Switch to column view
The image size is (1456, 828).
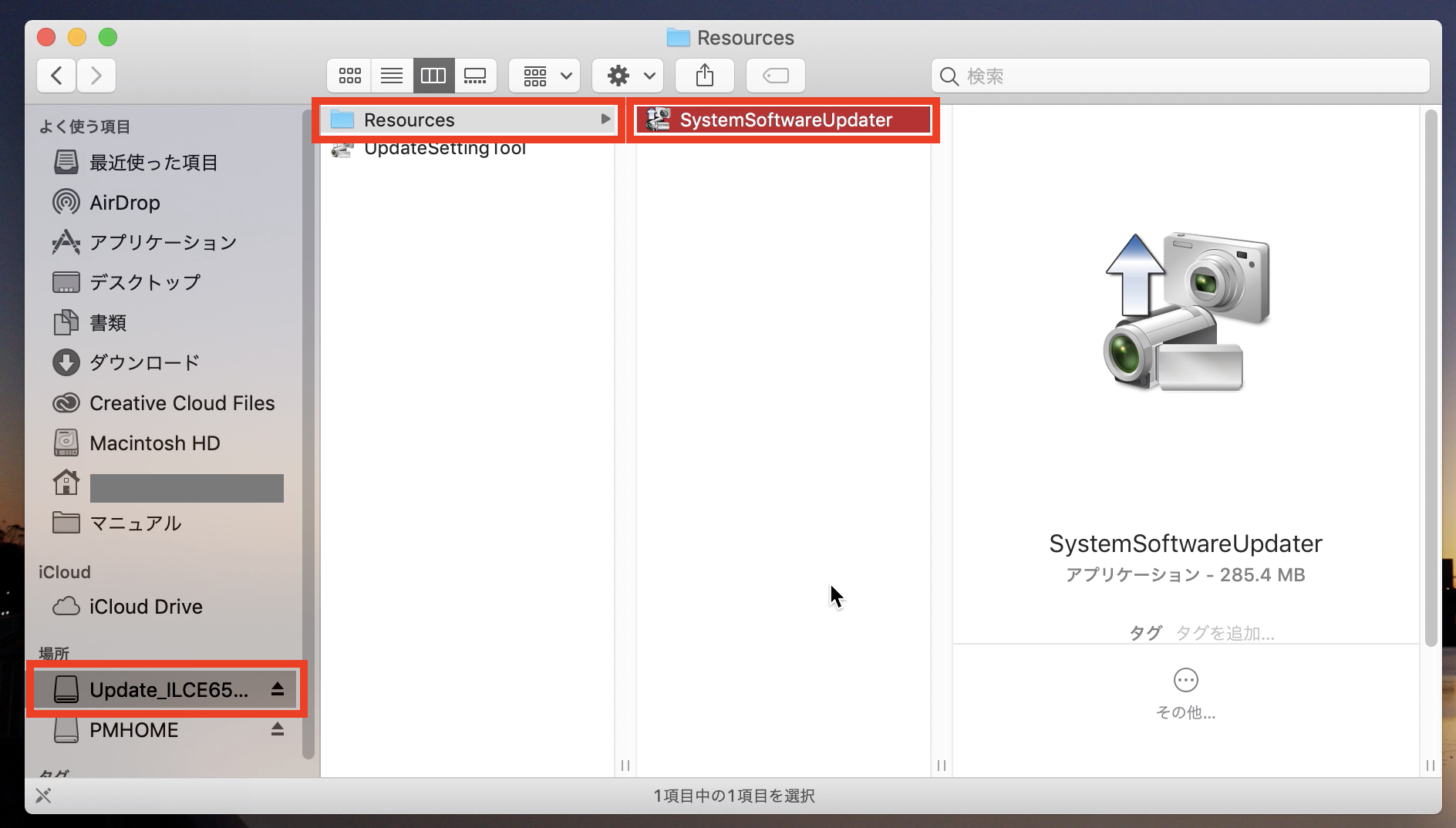tap(433, 76)
